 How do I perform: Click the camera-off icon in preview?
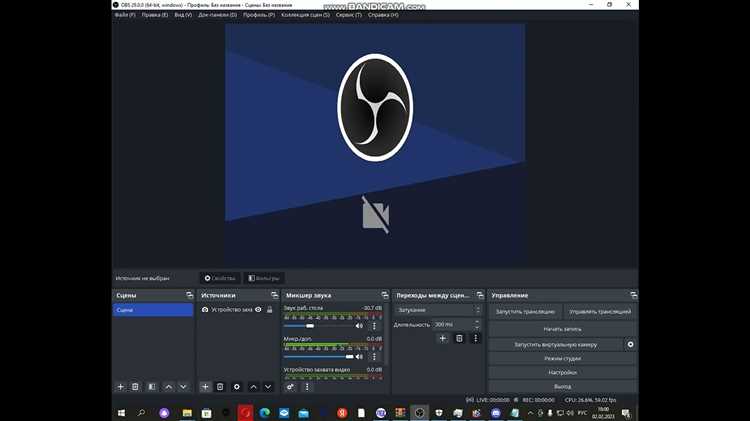(x=375, y=214)
